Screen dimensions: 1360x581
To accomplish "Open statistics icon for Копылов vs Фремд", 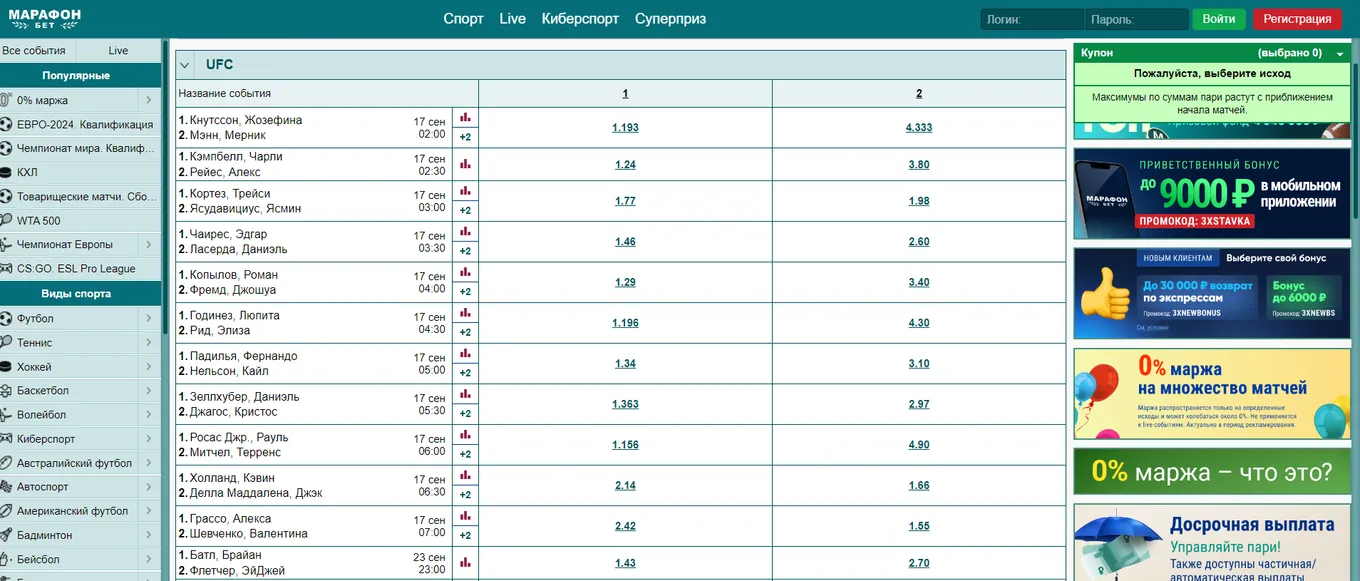I will 465,272.
